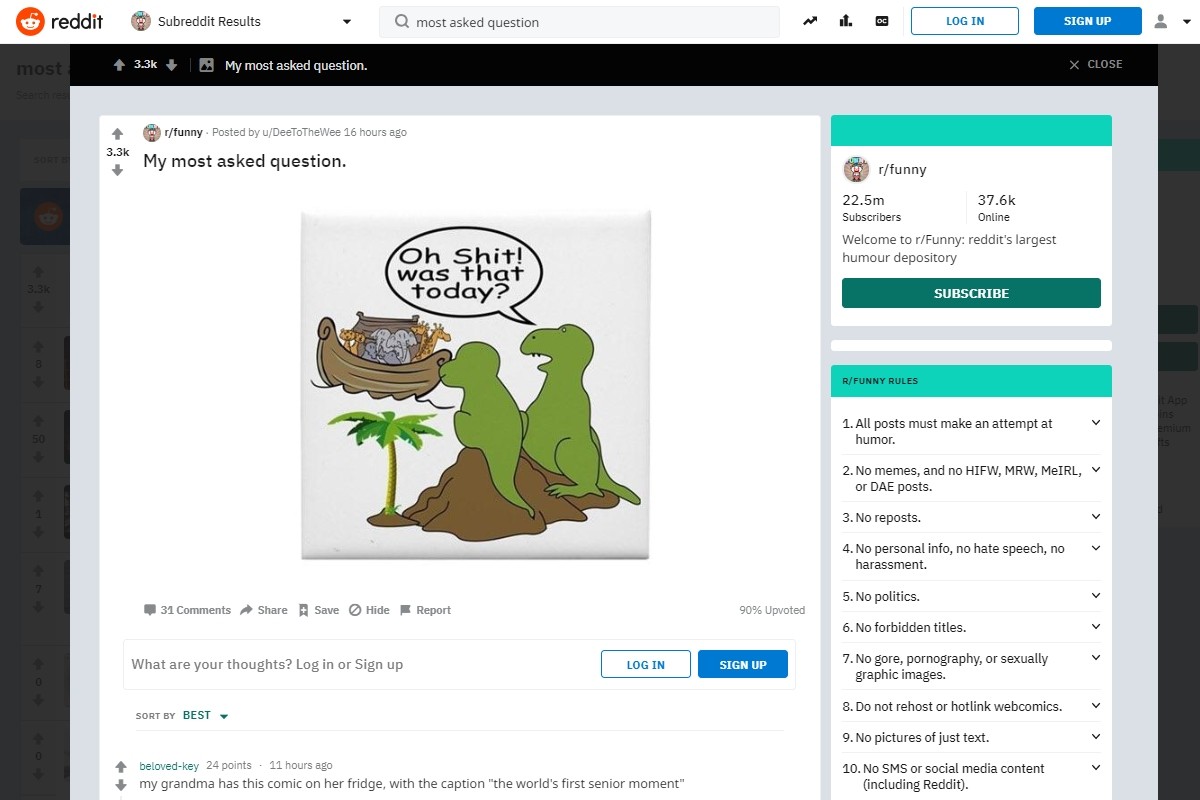This screenshot has width=1200, height=800.
Task: Click the '90% Upvoted' text
Action: pos(772,610)
